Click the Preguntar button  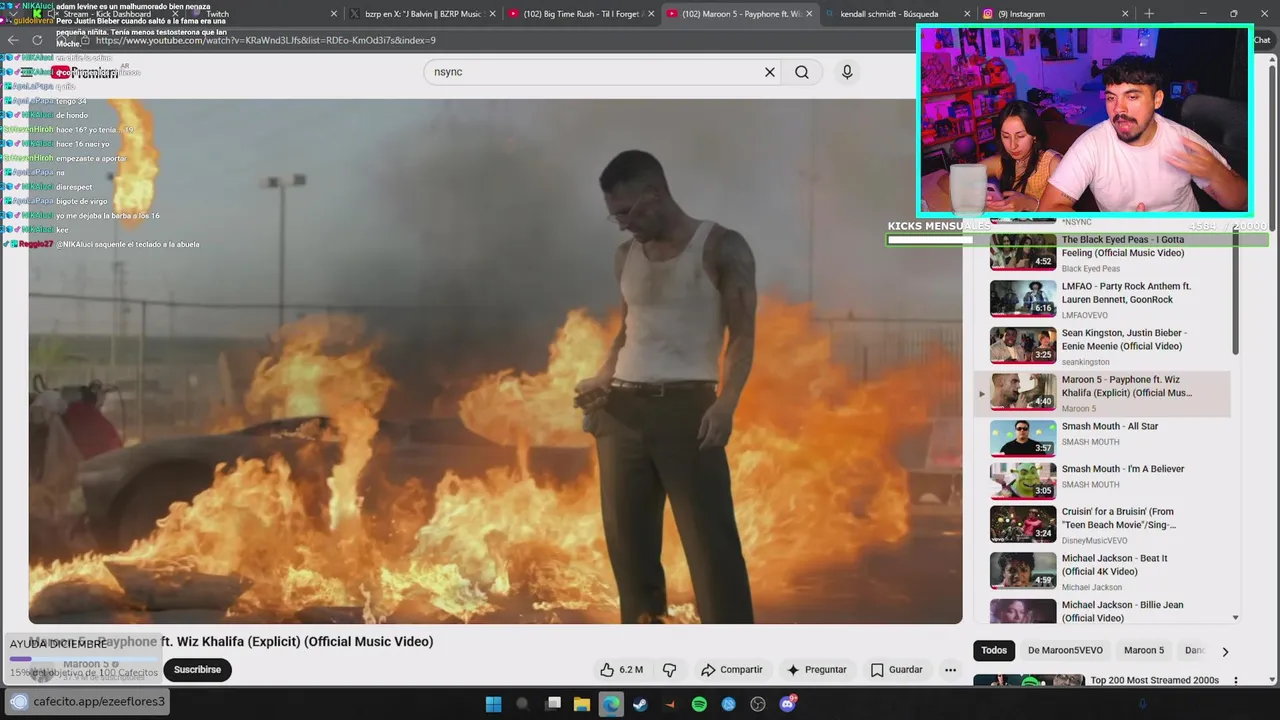tap(817, 670)
